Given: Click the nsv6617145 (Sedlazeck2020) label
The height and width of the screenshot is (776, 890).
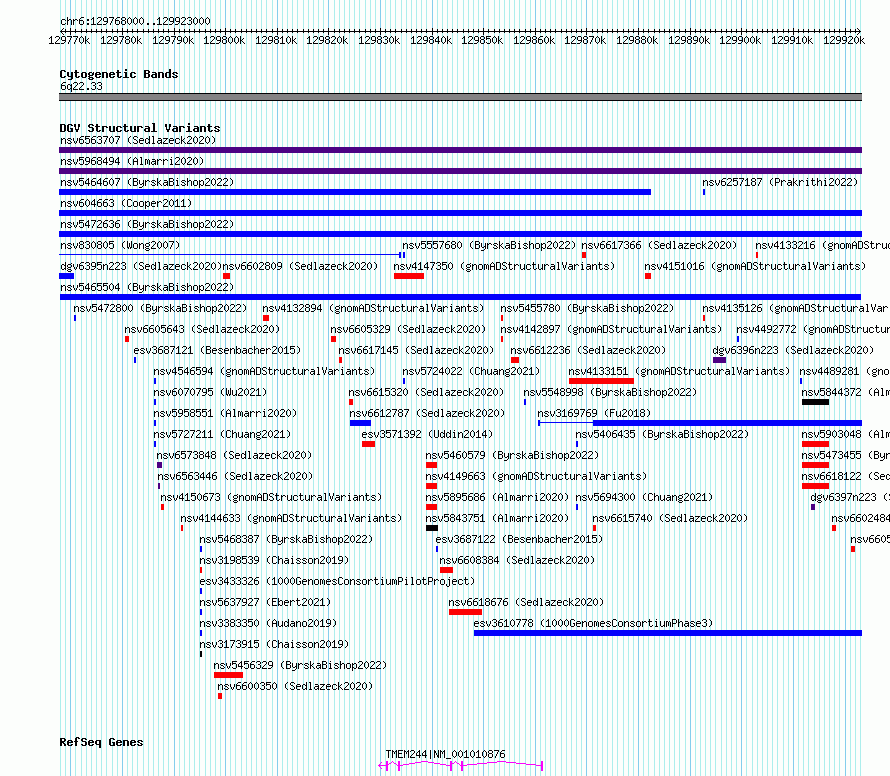Looking at the screenshot, I should (x=416, y=350).
